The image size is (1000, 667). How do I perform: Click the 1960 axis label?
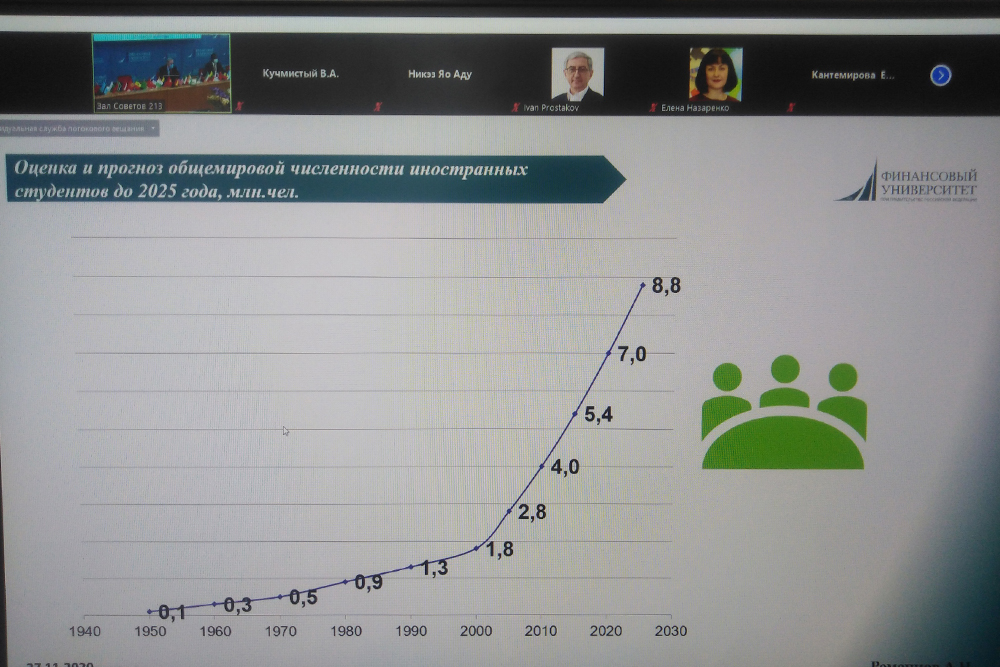(215, 631)
